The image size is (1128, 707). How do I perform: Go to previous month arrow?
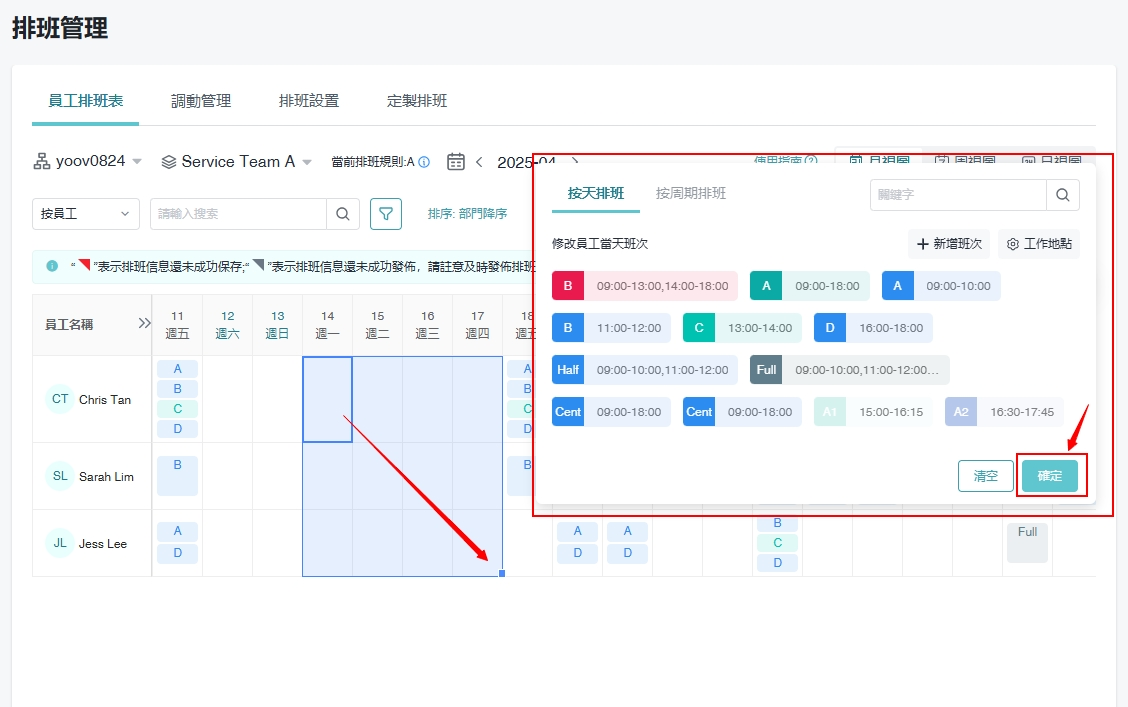click(x=480, y=162)
